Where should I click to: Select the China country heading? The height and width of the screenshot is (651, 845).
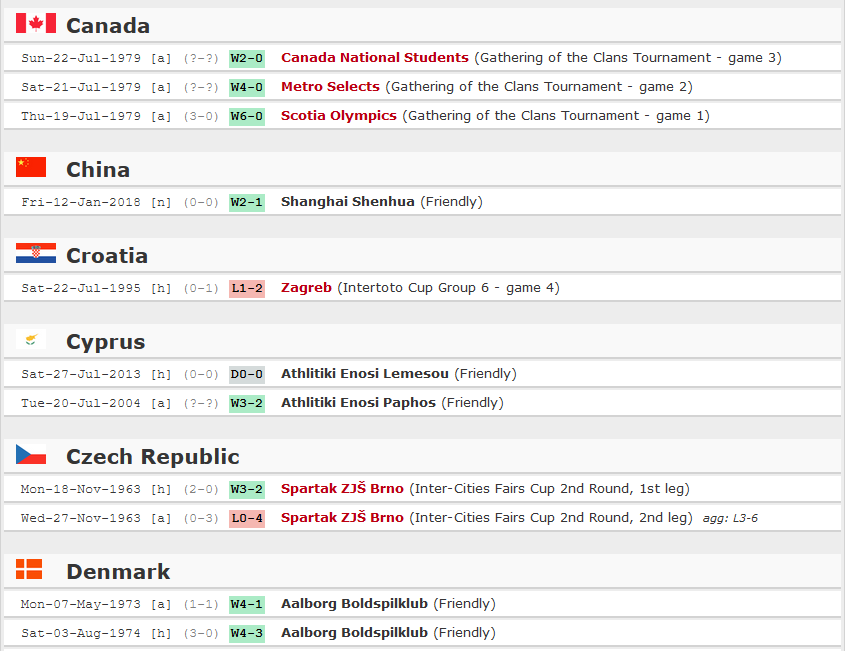coord(98,170)
